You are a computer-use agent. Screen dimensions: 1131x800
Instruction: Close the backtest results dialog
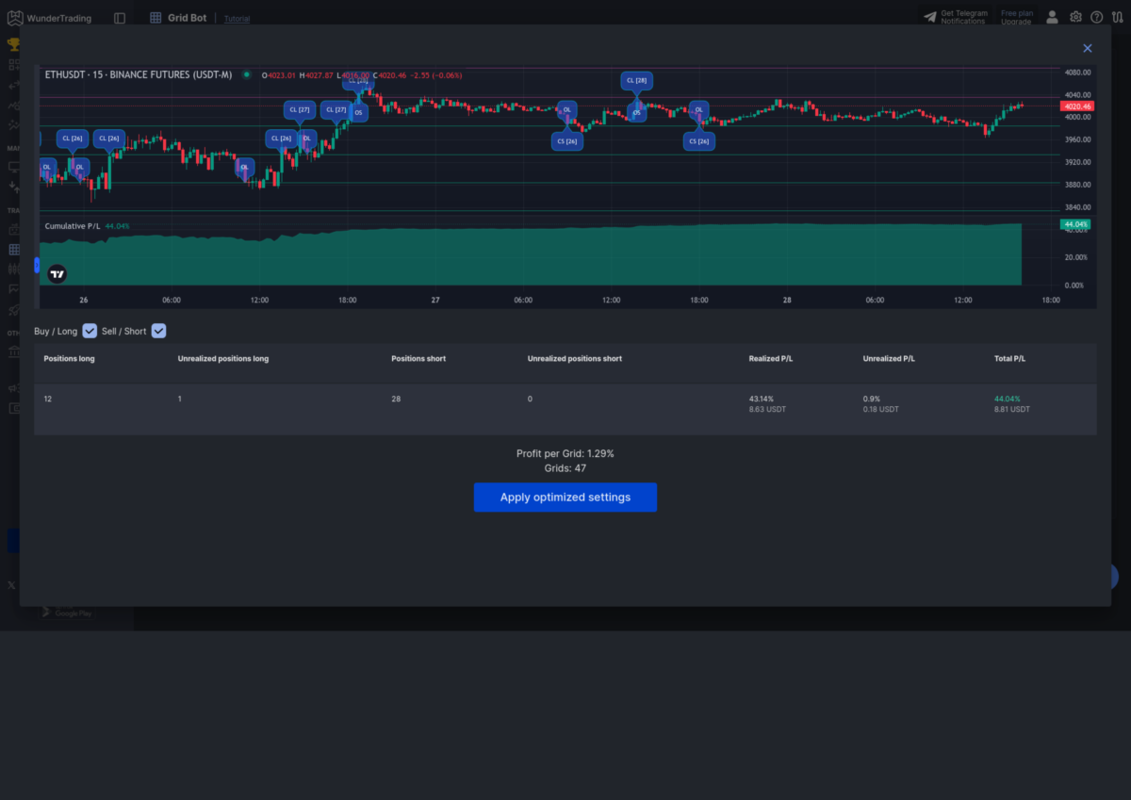click(x=1087, y=47)
